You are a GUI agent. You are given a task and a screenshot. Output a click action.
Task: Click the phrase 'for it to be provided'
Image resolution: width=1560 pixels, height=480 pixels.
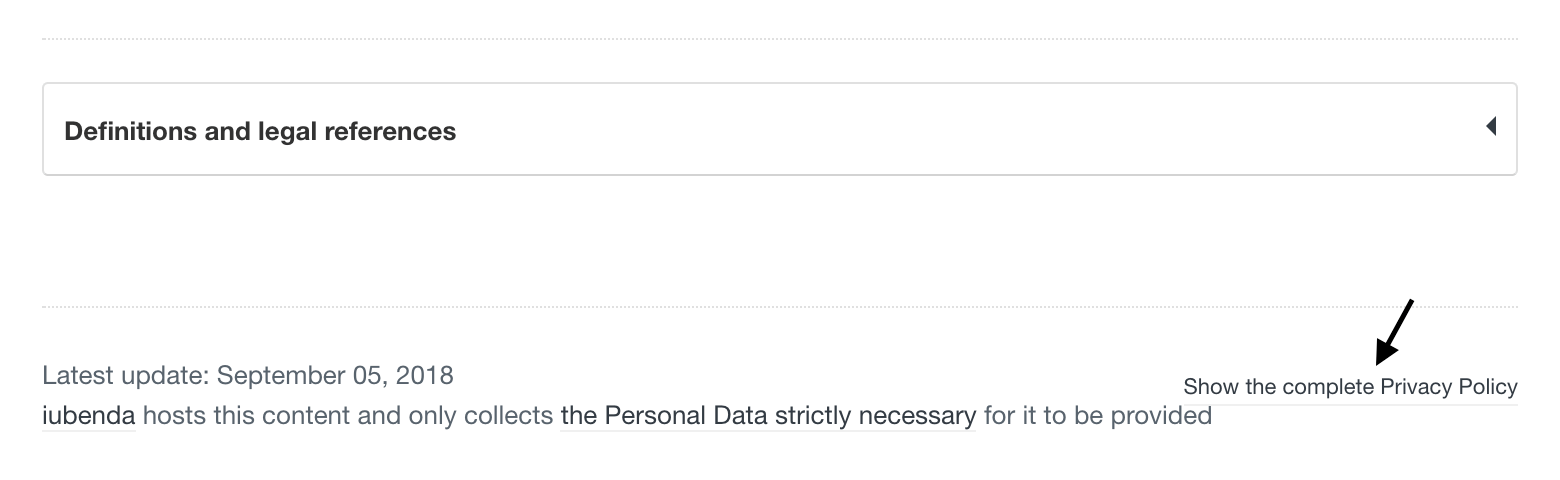pyautogui.click(x=1098, y=415)
